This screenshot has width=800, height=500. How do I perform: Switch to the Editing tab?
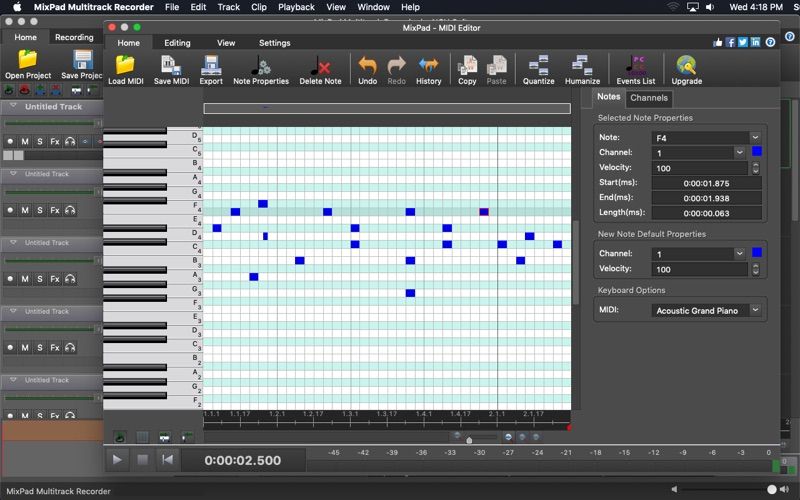[177, 43]
